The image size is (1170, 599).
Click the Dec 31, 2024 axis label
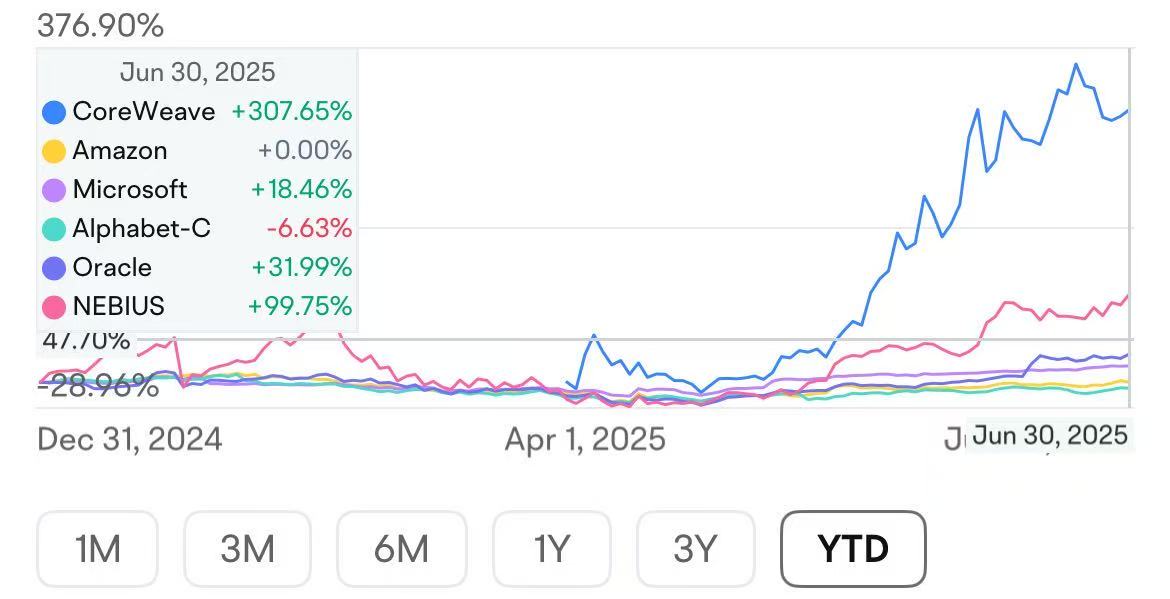pos(130,439)
